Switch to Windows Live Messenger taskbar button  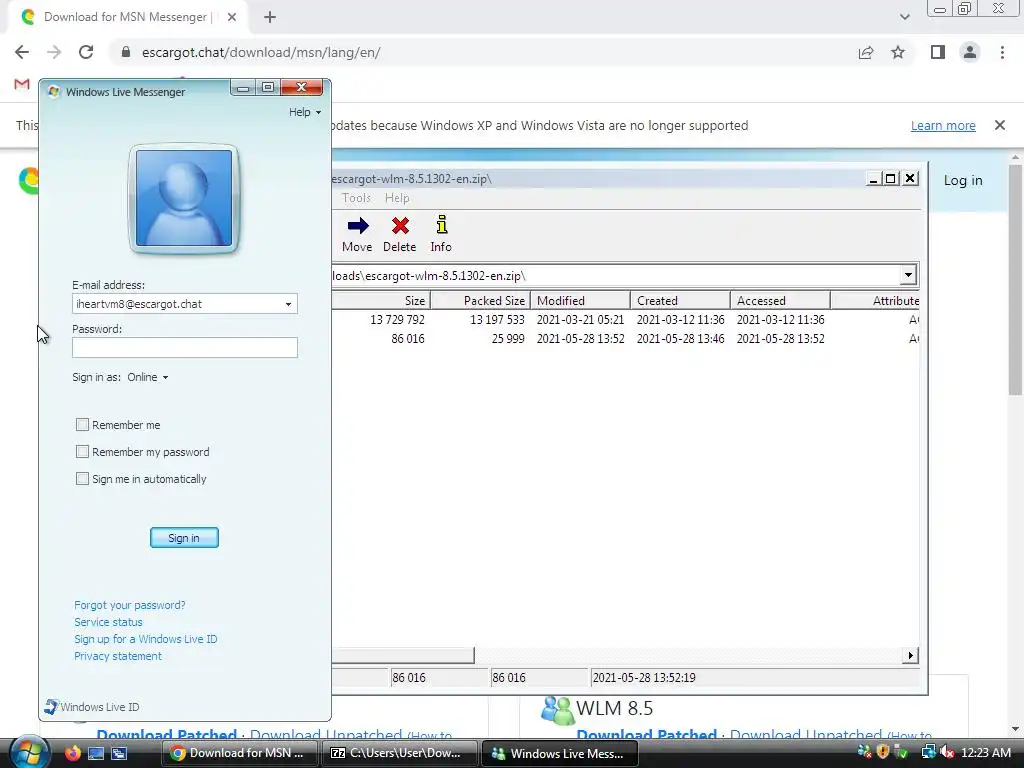560,753
